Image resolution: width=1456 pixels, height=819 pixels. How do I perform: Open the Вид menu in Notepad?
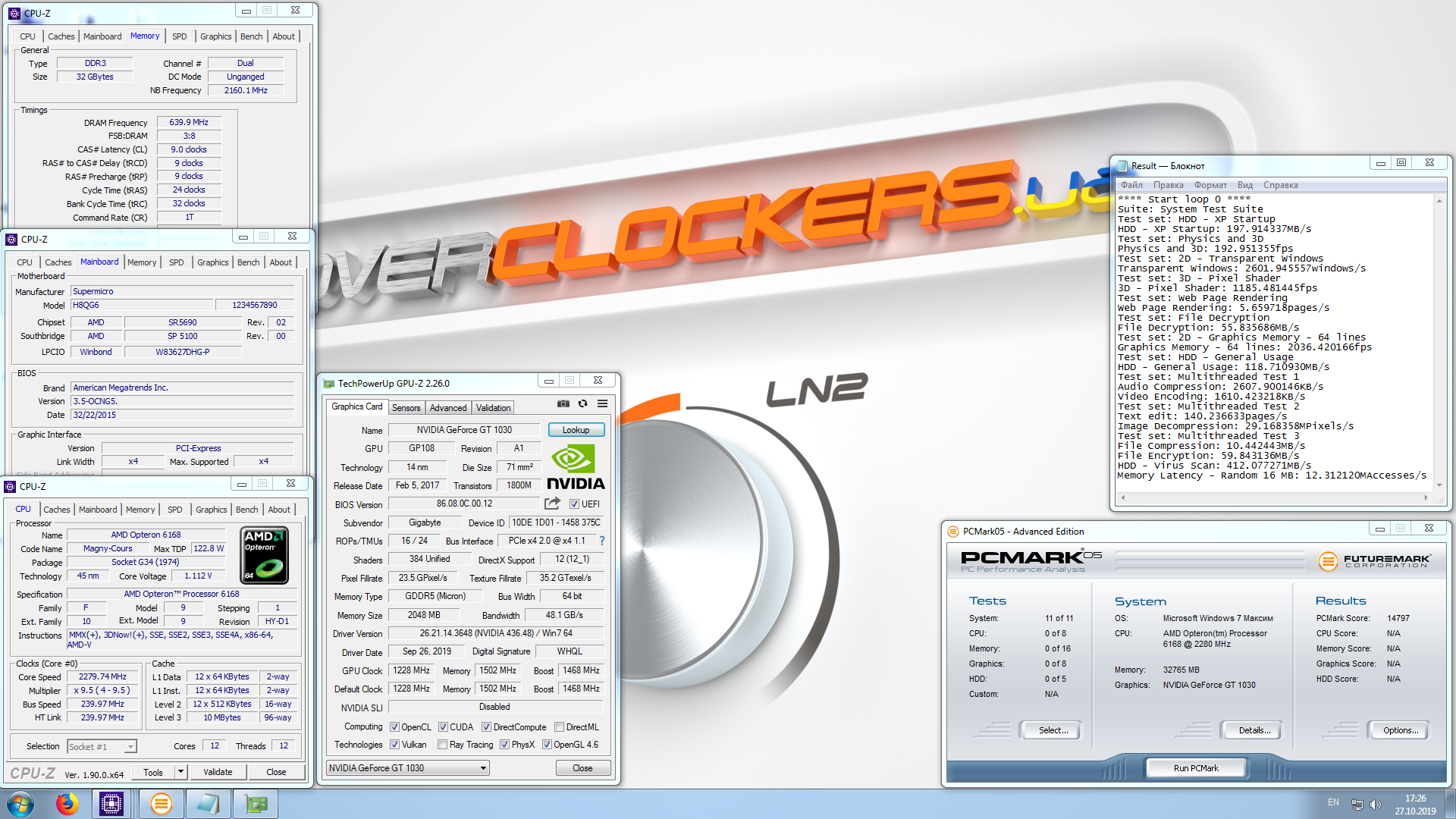pyautogui.click(x=1244, y=185)
